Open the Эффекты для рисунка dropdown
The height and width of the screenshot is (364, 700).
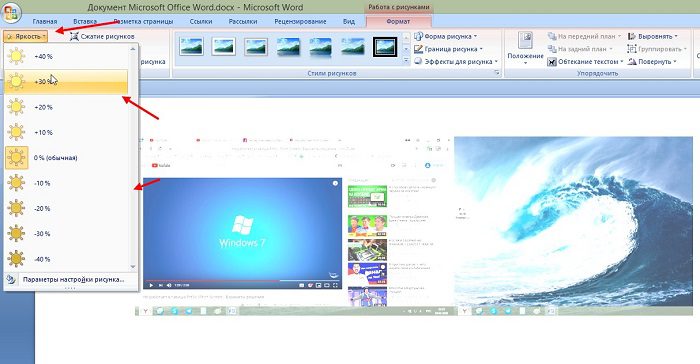point(455,62)
